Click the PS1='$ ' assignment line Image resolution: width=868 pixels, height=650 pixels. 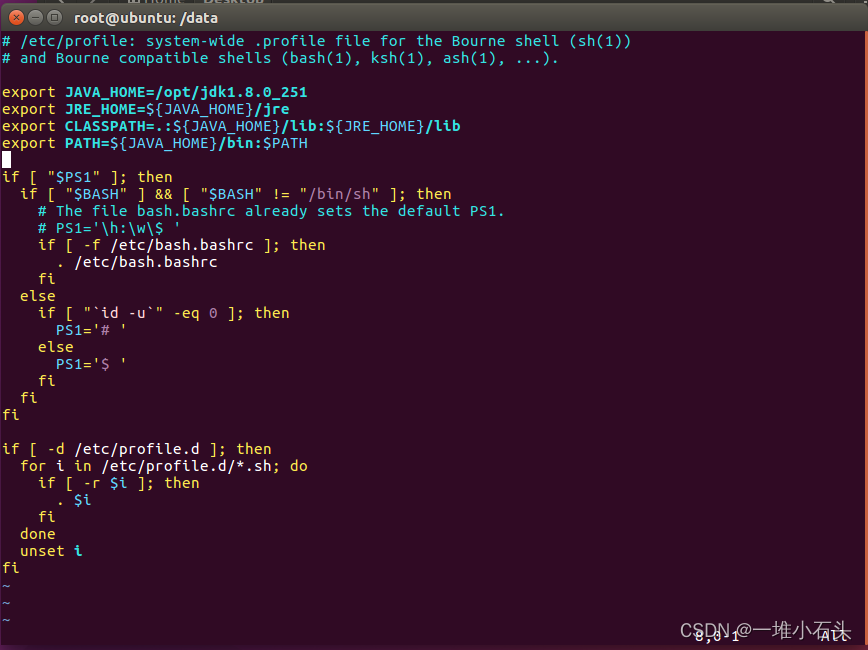pyautogui.click(x=91, y=364)
